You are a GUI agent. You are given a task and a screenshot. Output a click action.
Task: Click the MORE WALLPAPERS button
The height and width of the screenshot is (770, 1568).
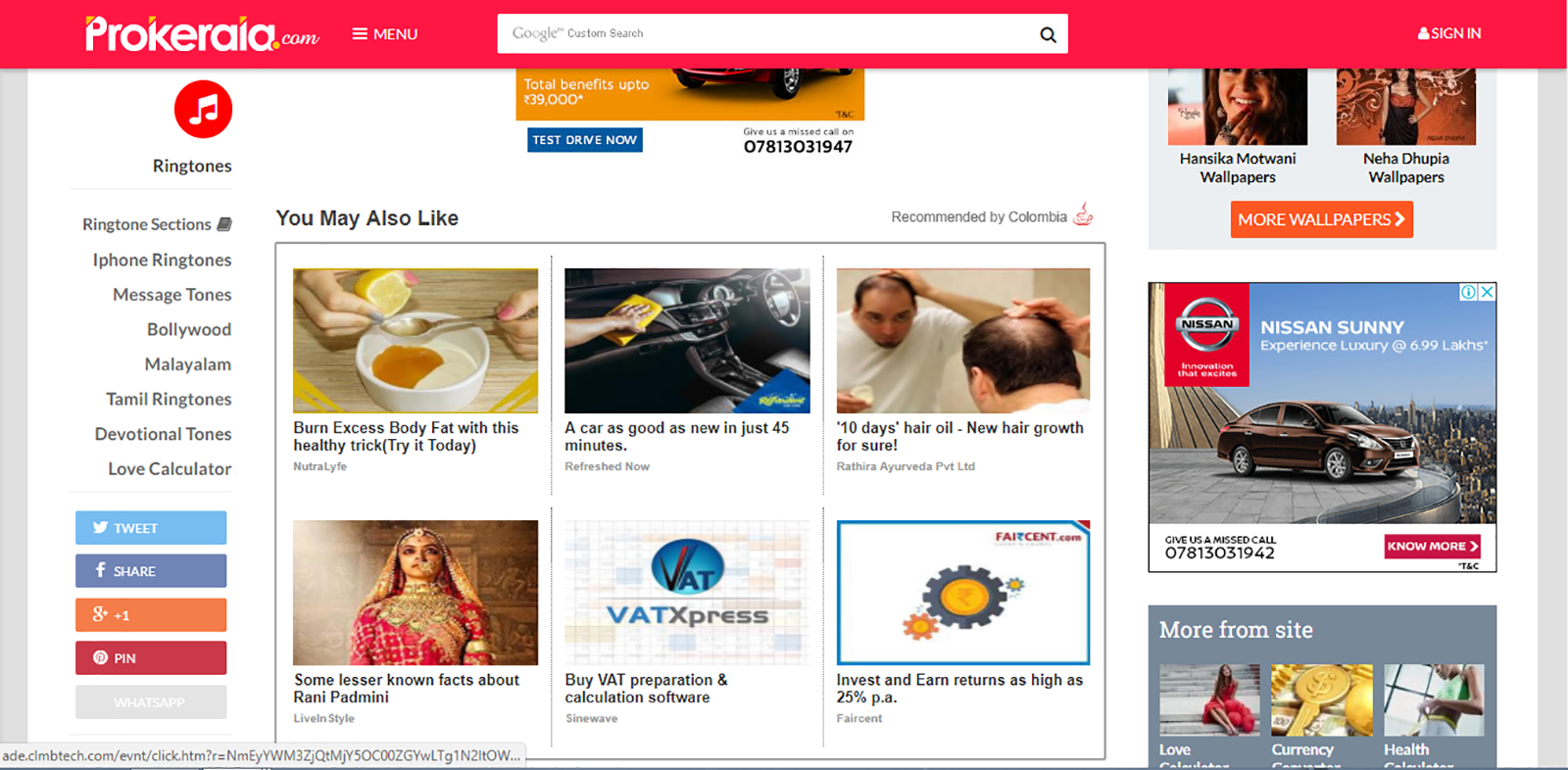1321,219
